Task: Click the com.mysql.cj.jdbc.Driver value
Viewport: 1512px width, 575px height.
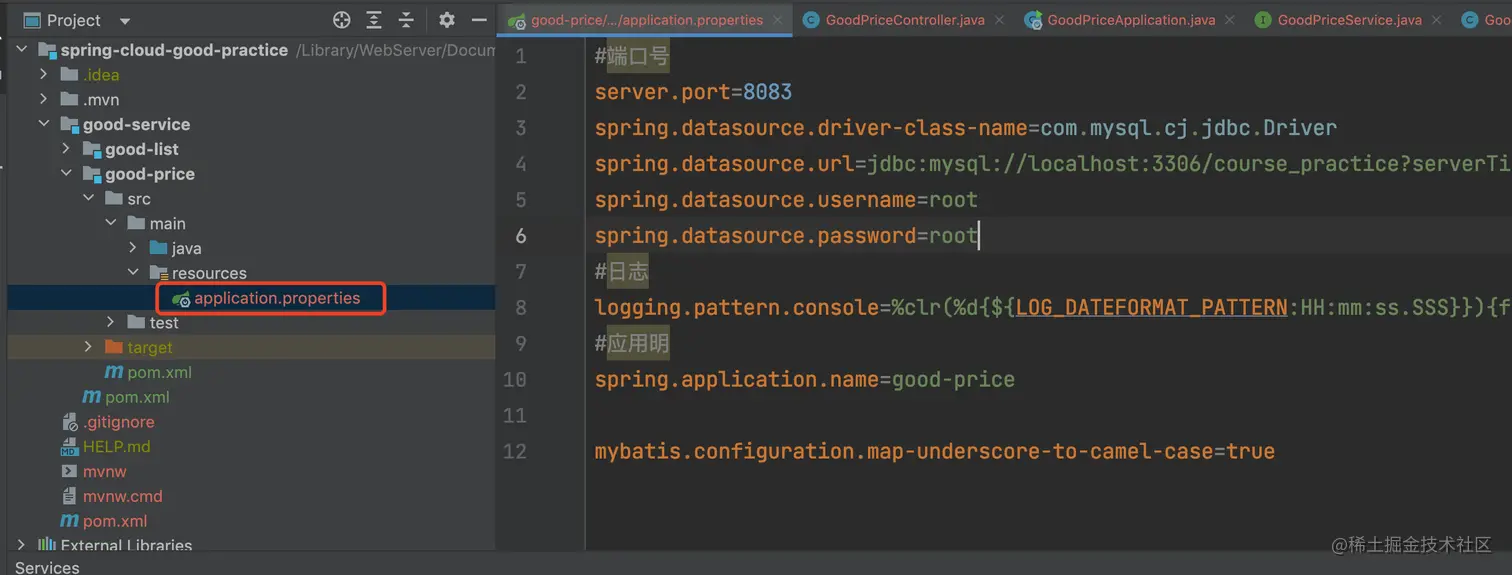Action: tap(1188, 128)
